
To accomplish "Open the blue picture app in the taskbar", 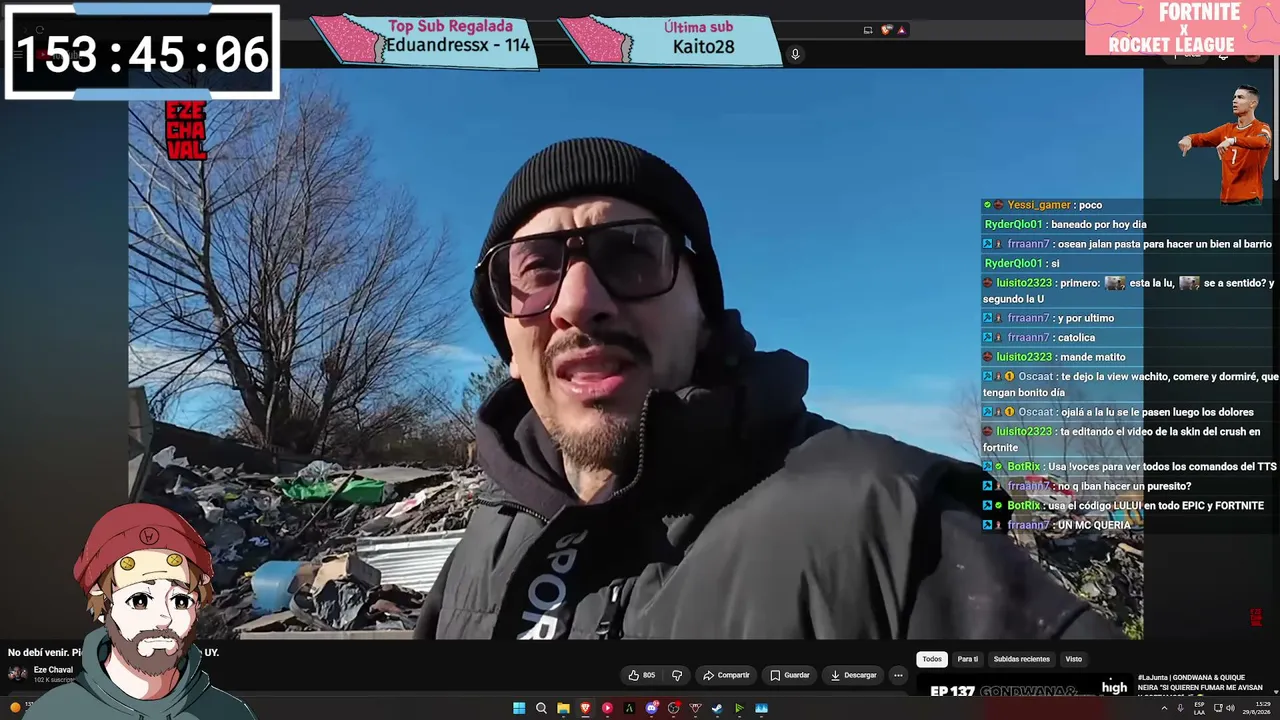I will pos(761,708).
